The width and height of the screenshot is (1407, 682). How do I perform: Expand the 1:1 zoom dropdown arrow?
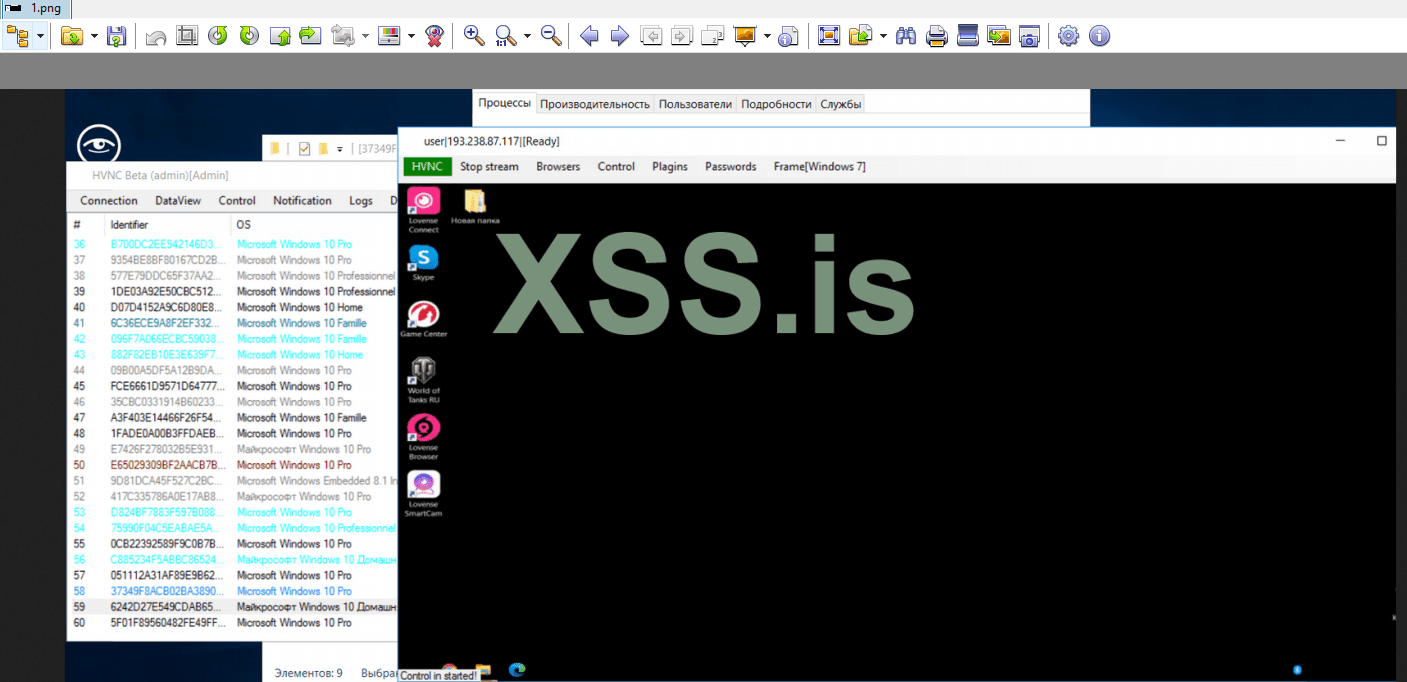coord(527,37)
